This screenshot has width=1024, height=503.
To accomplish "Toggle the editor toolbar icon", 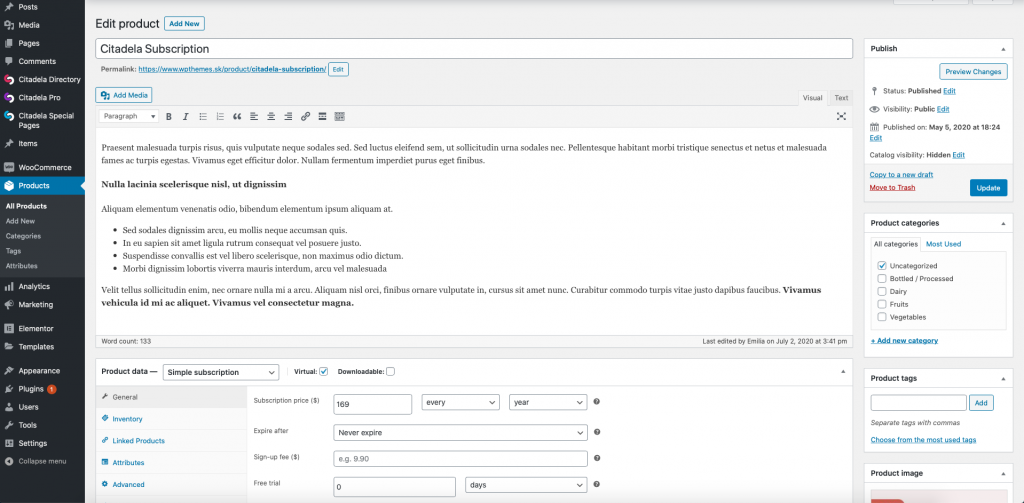I will coord(339,116).
